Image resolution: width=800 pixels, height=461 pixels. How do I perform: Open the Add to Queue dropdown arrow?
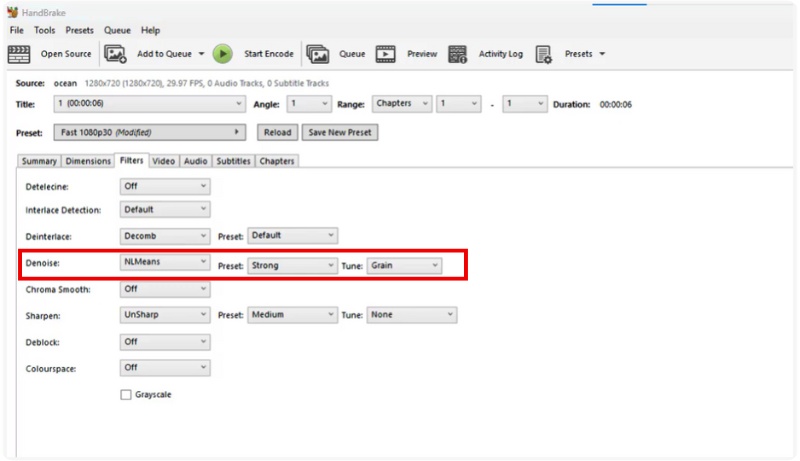click(201, 54)
